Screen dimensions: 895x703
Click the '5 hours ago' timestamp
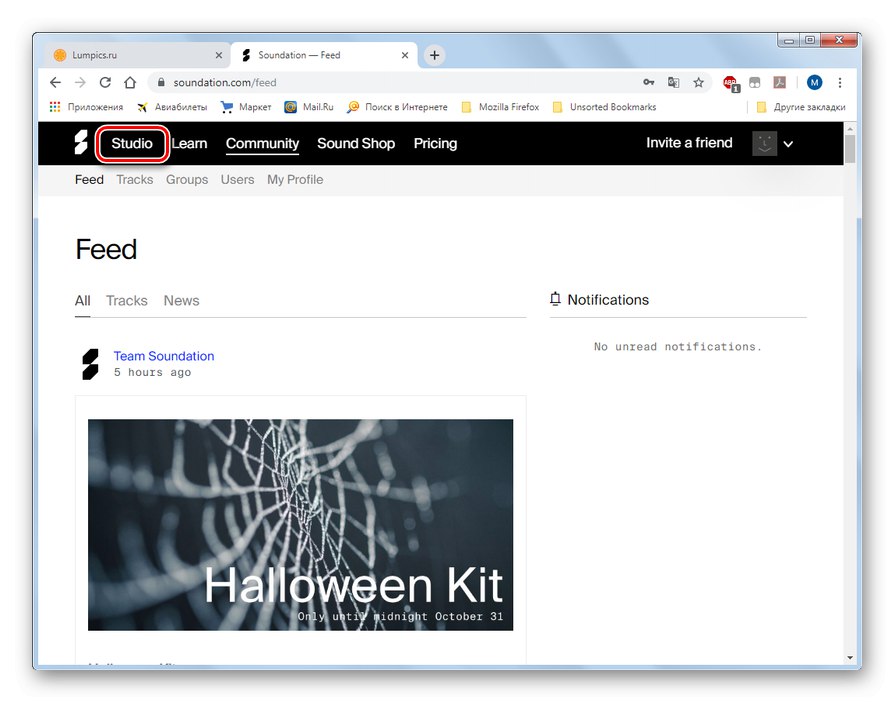pyautogui.click(x=152, y=373)
